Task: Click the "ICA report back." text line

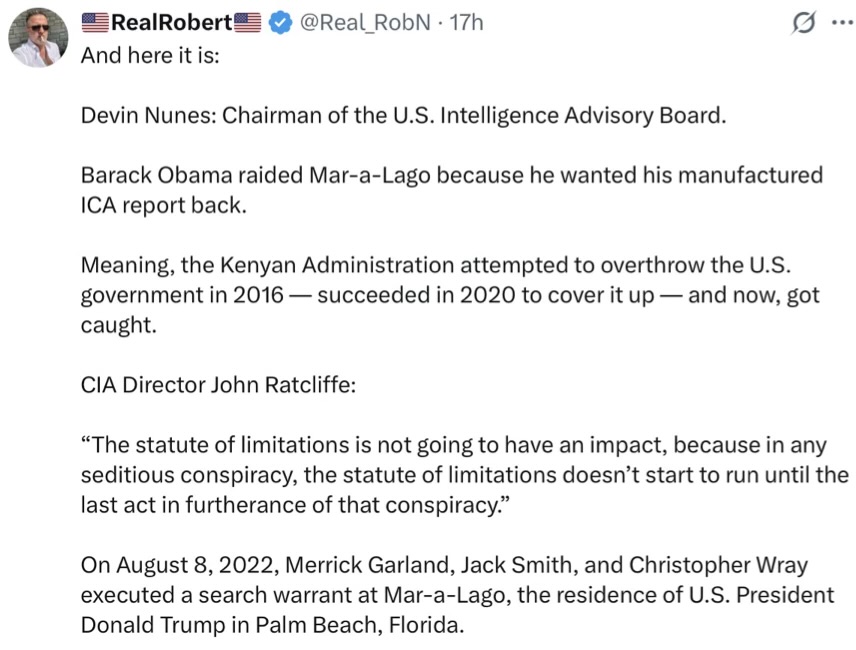Action: tap(161, 205)
